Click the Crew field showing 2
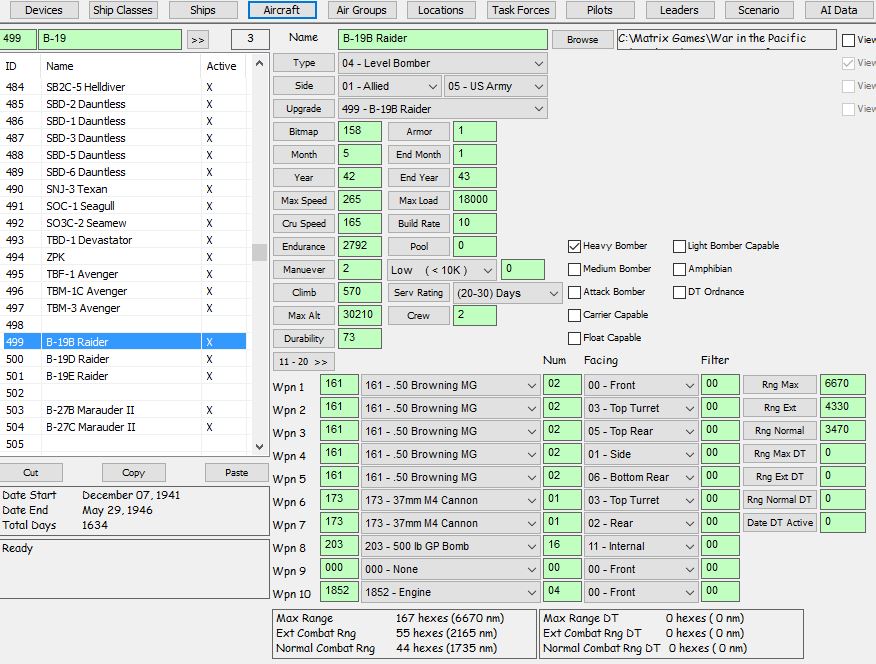This screenshot has width=876, height=664. click(474, 315)
